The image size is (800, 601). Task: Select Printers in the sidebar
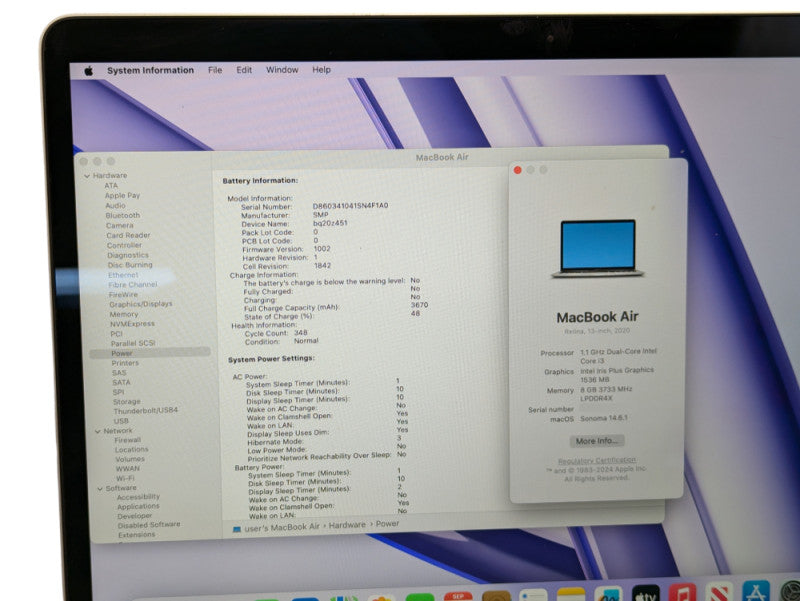(125, 363)
